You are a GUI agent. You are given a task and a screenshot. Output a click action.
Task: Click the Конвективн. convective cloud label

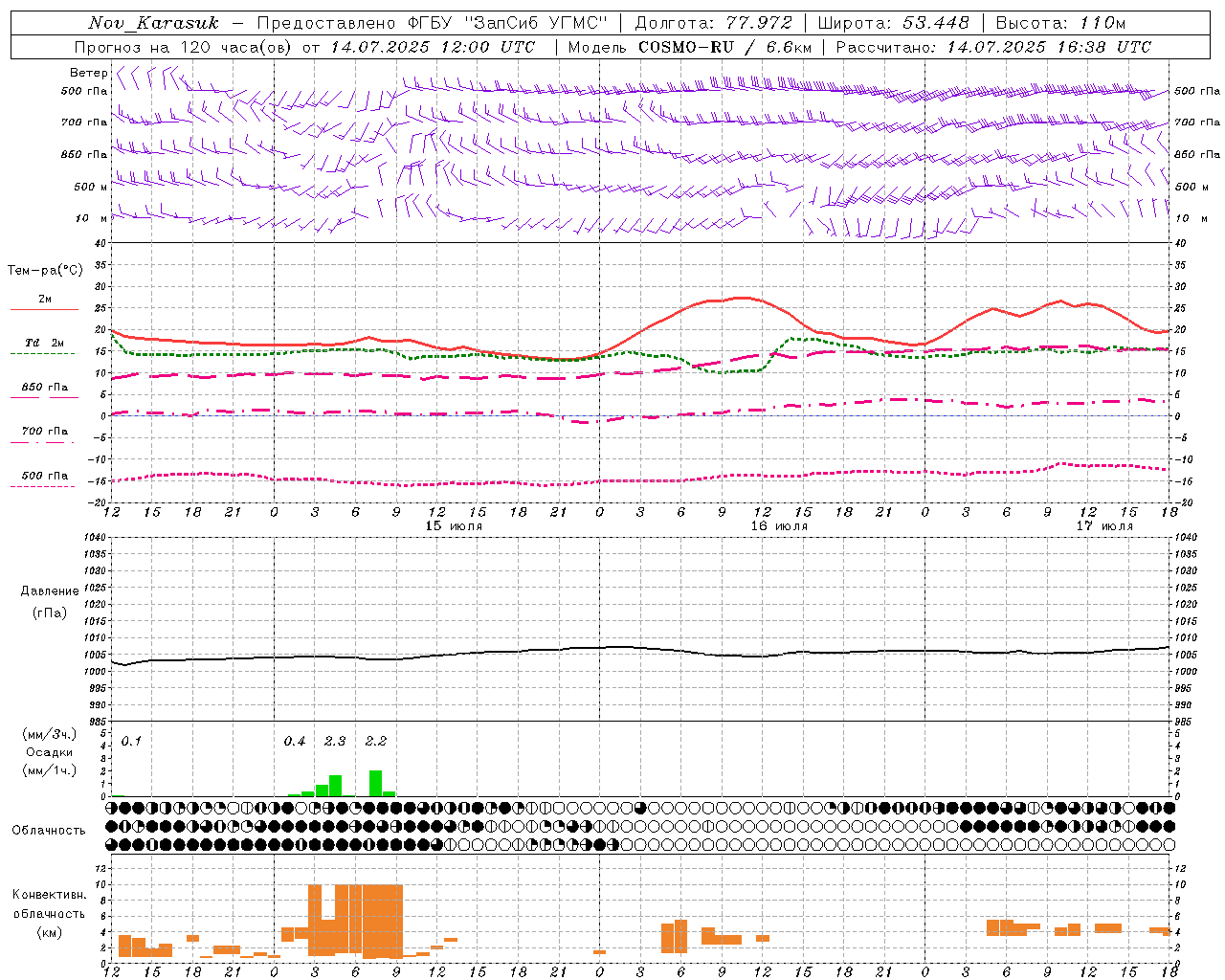(49, 895)
